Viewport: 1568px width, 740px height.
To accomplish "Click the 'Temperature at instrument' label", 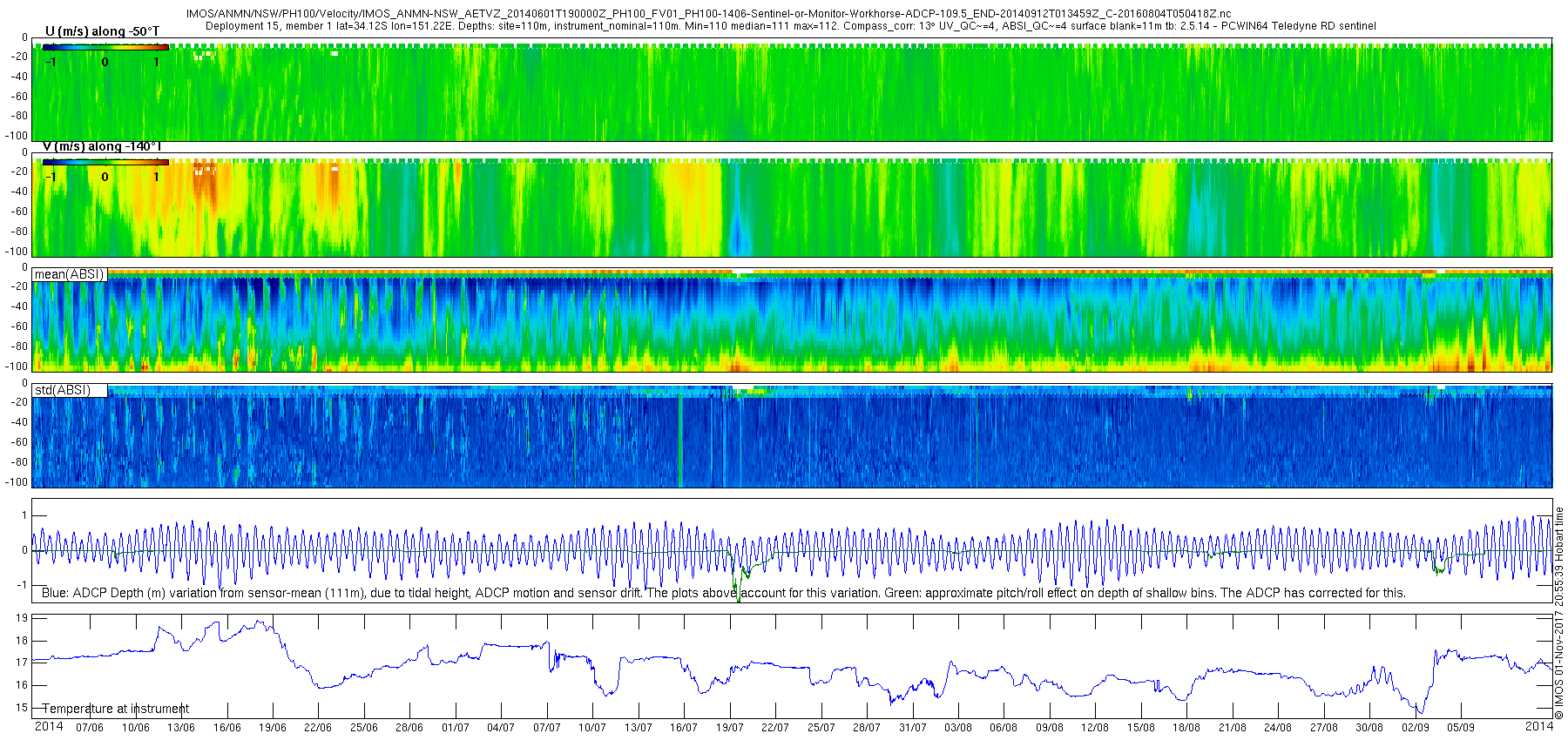I will [x=116, y=709].
